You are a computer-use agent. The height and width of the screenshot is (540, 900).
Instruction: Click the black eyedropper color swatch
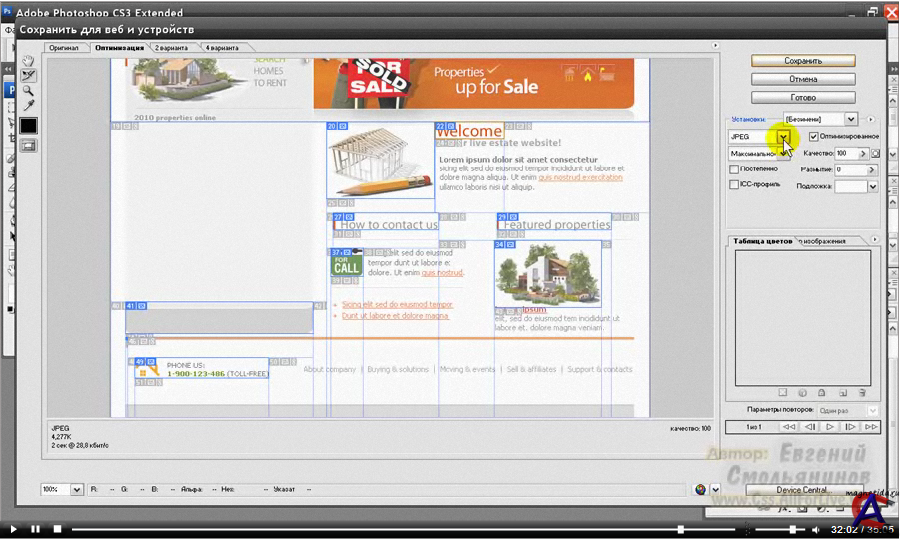pyautogui.click(x=28, y=126)
